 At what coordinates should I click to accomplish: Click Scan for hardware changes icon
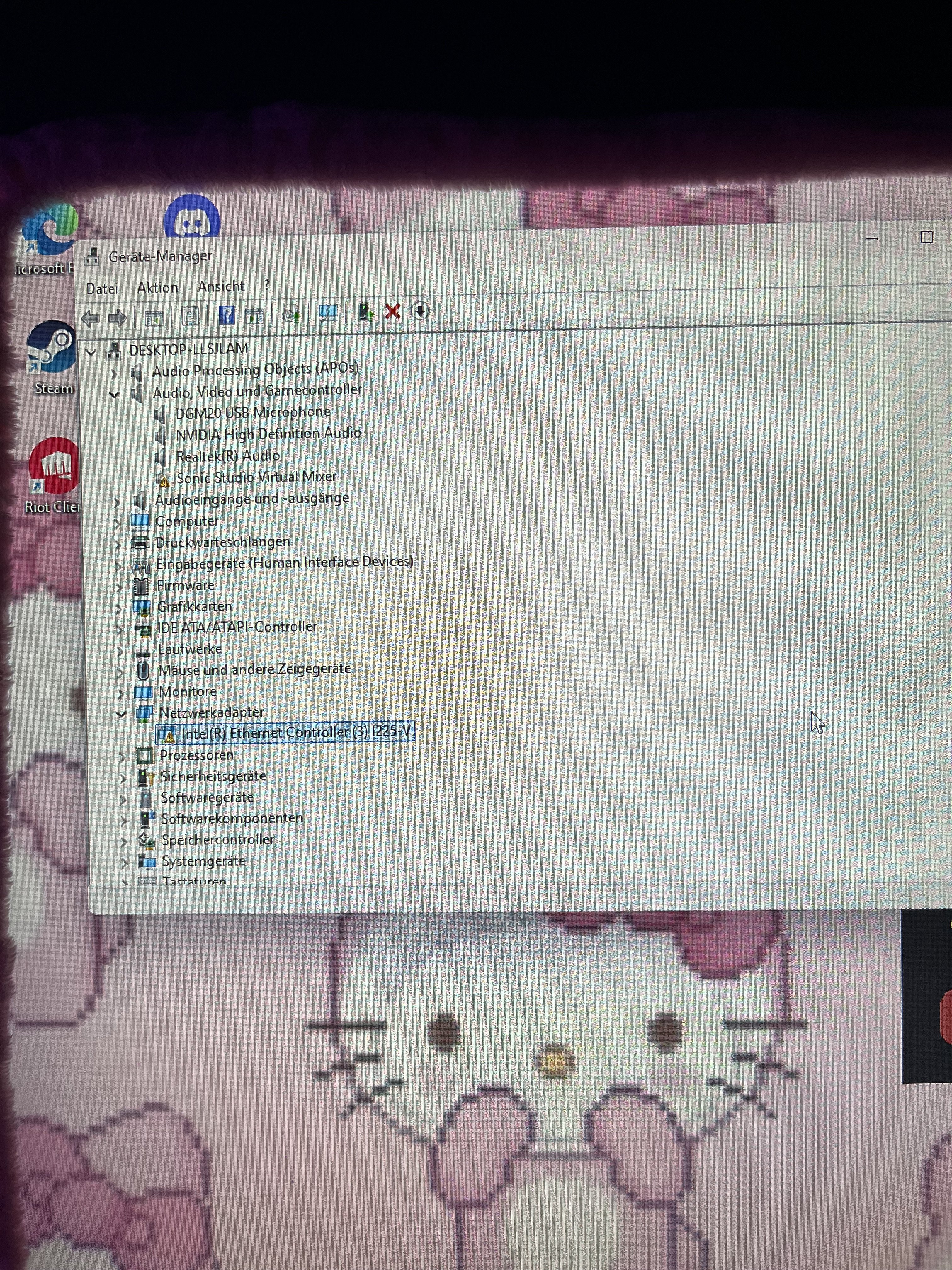pyautogui.click(x=328, y=313)
